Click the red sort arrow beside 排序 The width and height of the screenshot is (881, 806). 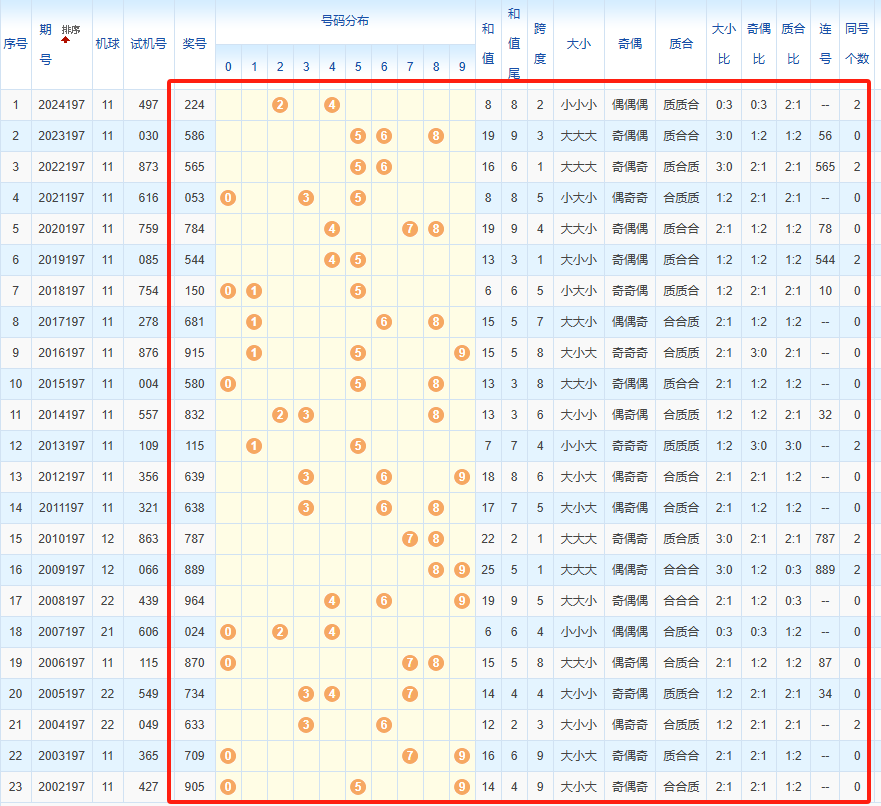coord(65,40)
